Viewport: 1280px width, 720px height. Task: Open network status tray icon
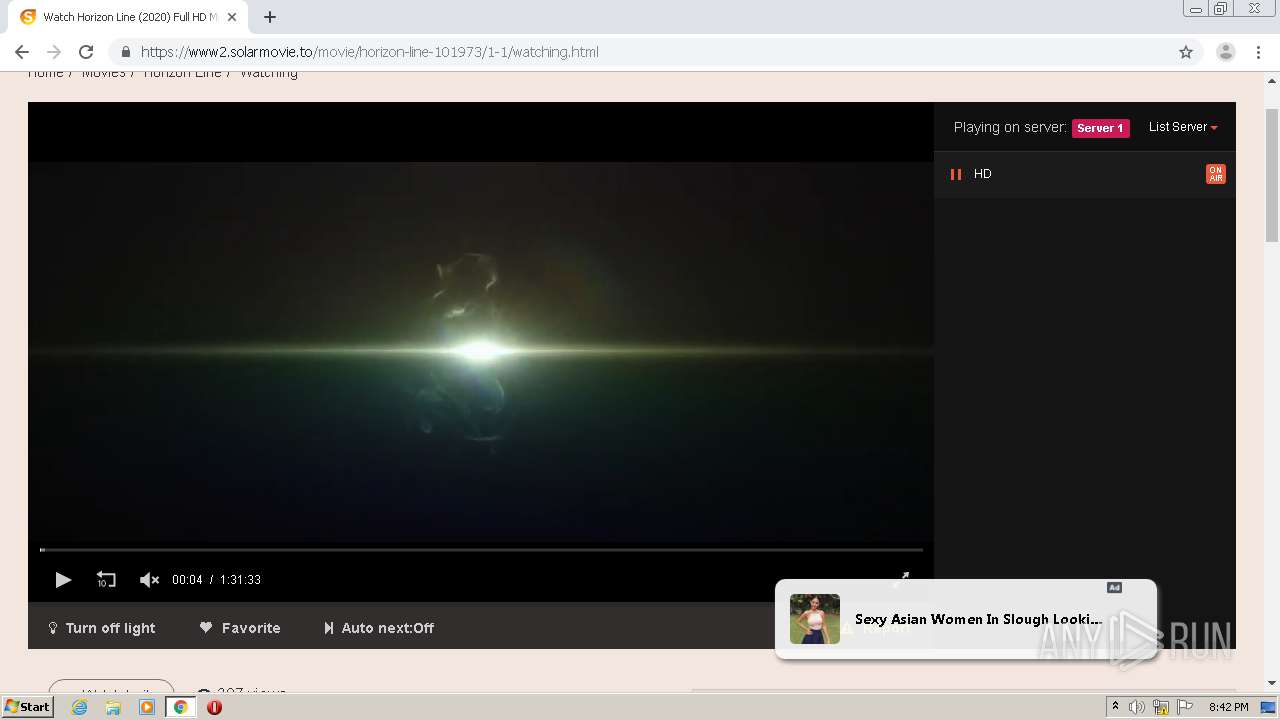1161,707
